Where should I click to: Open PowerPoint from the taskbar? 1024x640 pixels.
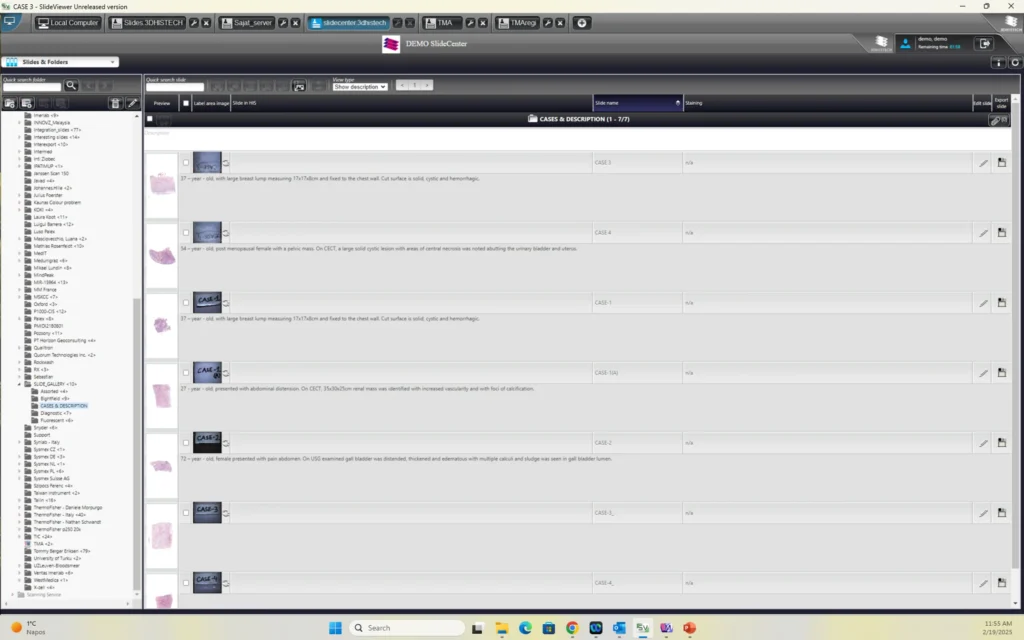tap(690, 628)
